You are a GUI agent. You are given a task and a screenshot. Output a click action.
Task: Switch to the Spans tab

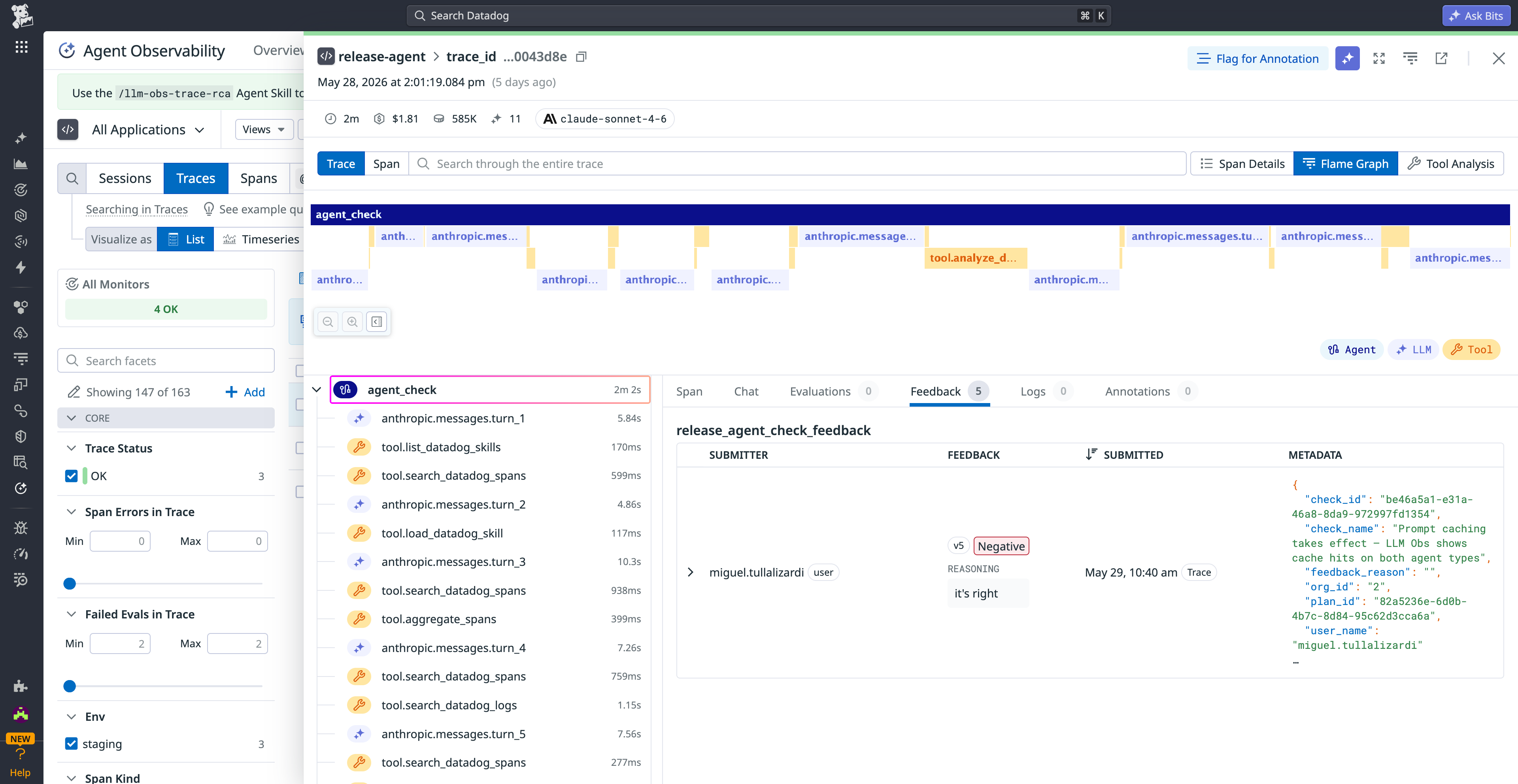258,179
